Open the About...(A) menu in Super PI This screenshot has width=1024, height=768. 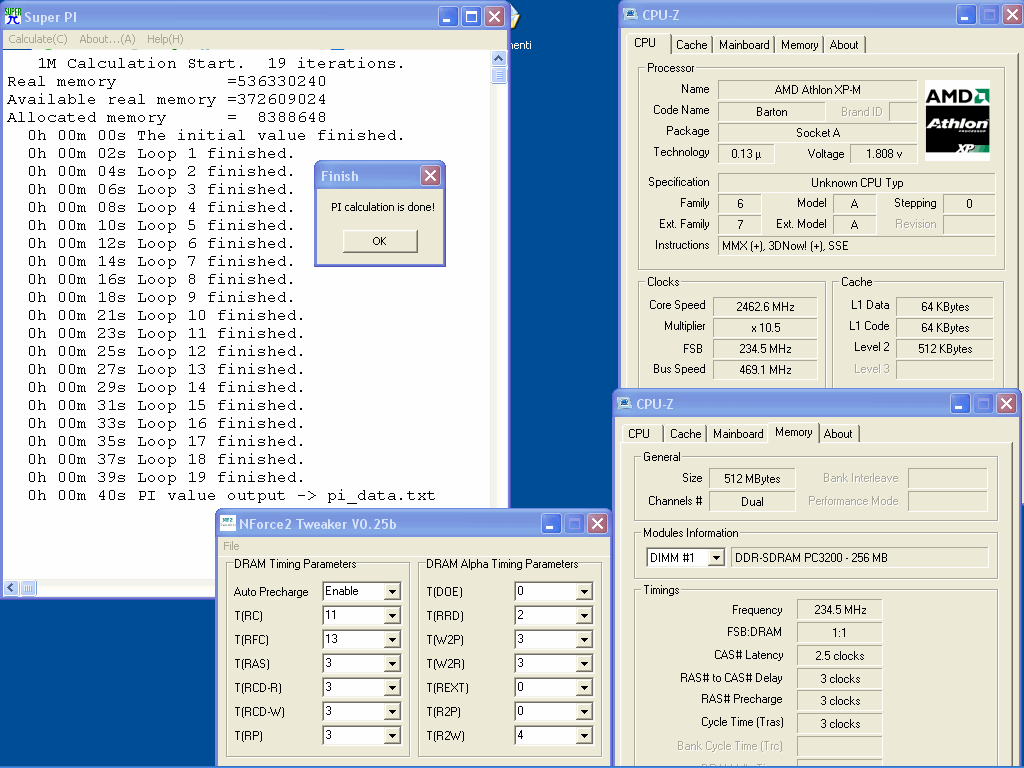point(107,39)
